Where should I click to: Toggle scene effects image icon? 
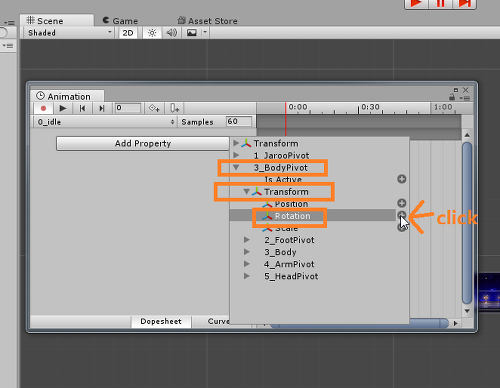192,33
